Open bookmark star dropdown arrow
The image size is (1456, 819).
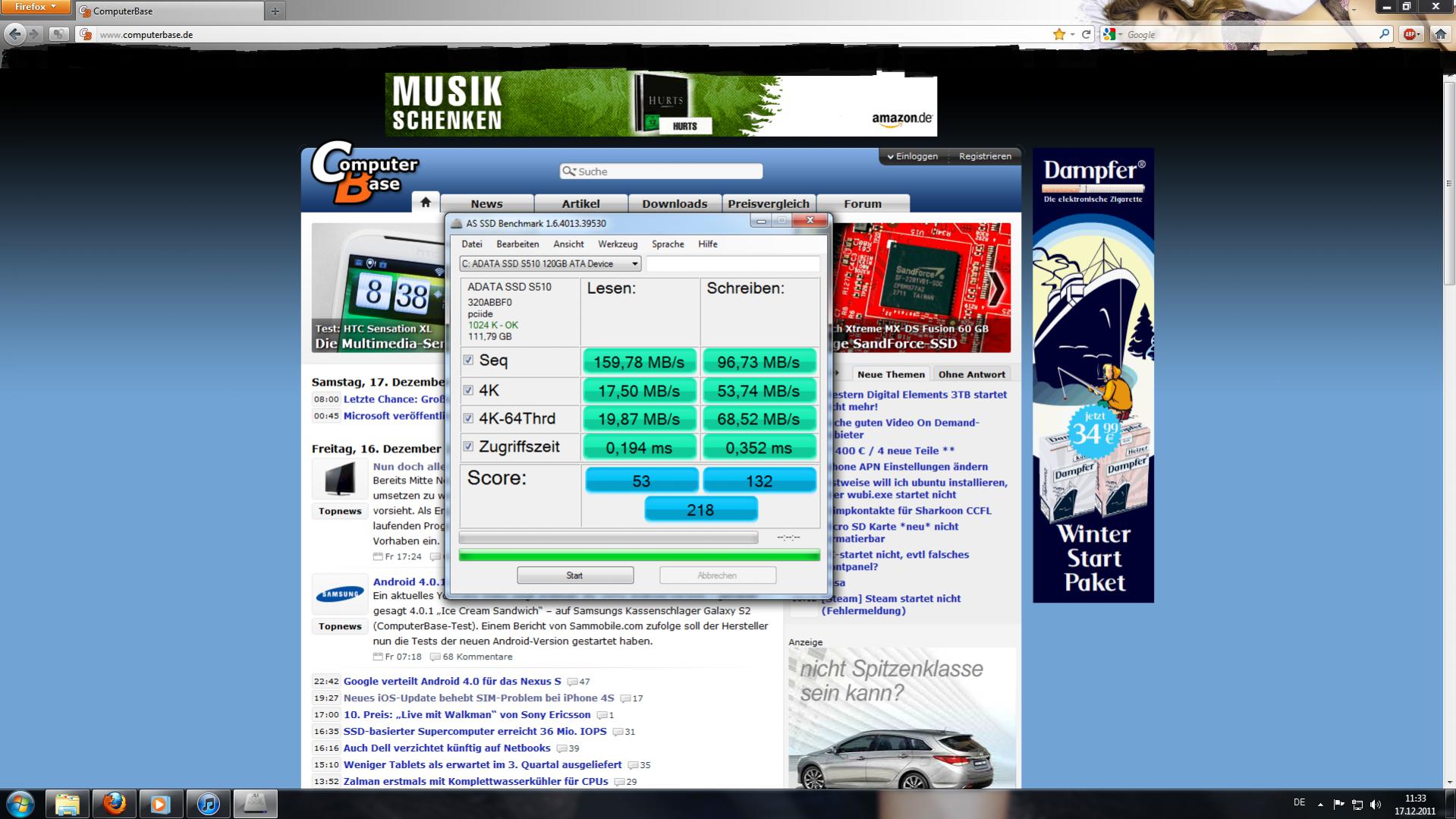[1072, 34]
